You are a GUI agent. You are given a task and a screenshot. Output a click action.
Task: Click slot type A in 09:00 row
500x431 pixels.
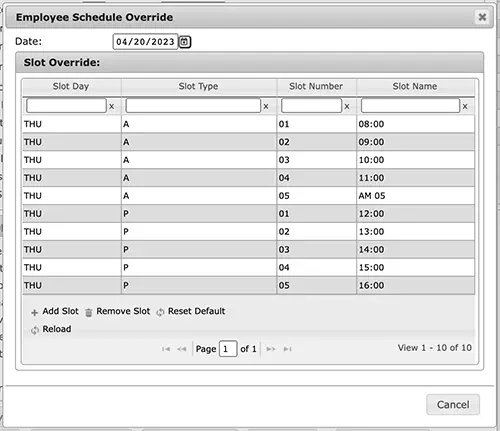(x=199, y=142)
